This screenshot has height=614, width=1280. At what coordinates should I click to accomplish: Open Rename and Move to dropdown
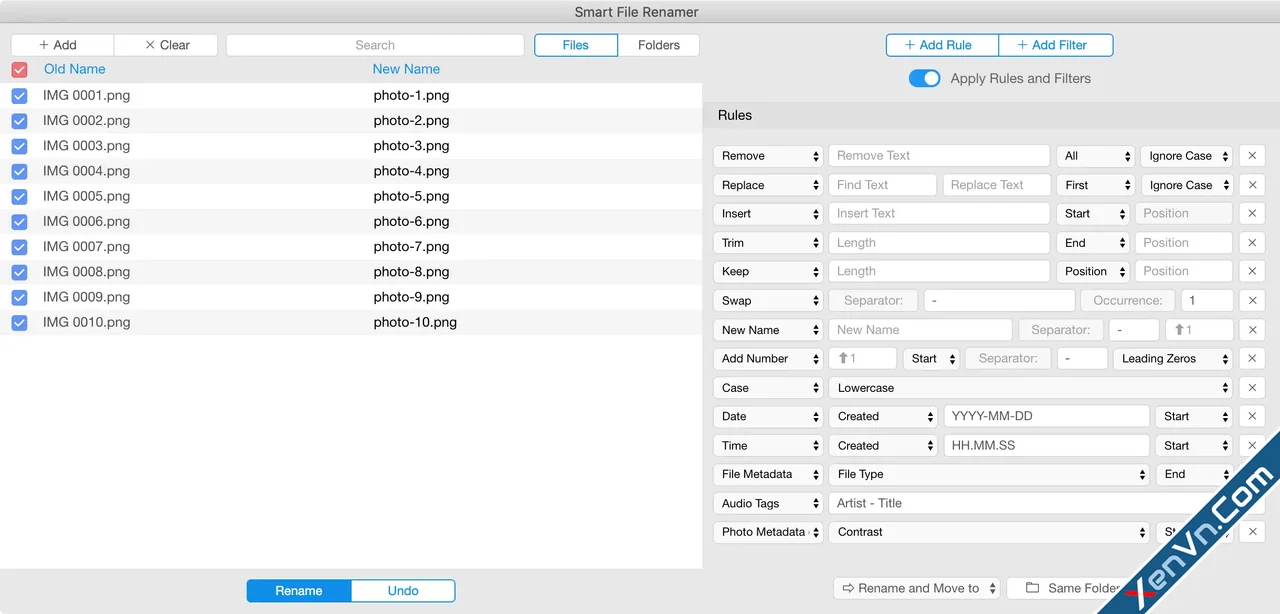(917, 588)
